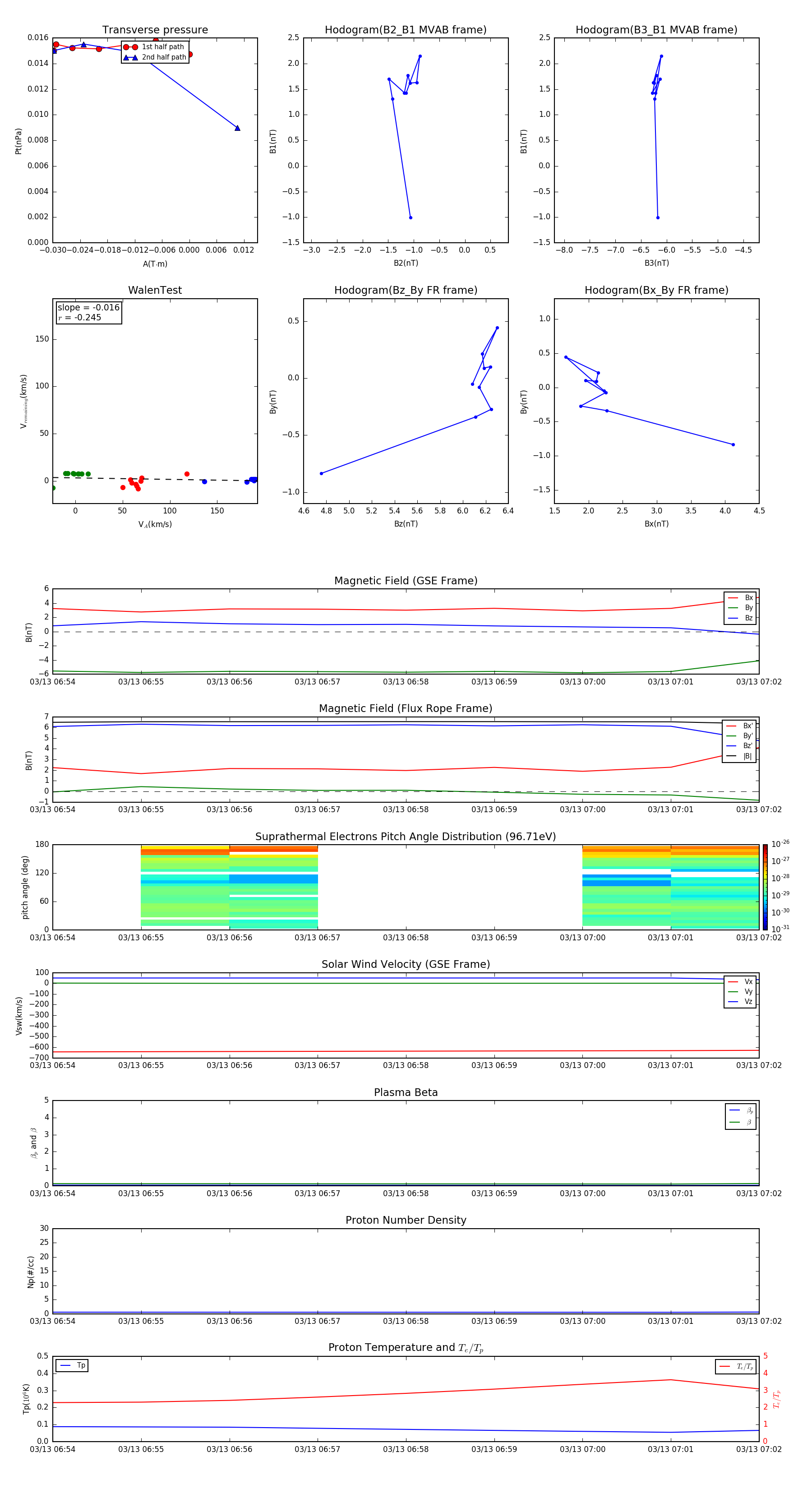Click the rightmost point in Bx_By FR hodogram
The image size is (812, 1489).
click(x=734, y=444)
